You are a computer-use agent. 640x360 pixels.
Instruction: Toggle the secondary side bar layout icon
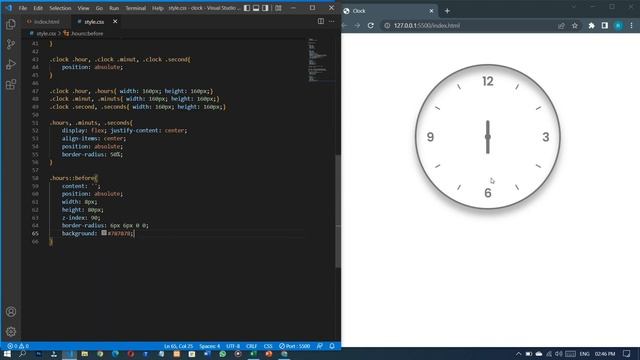265,8
